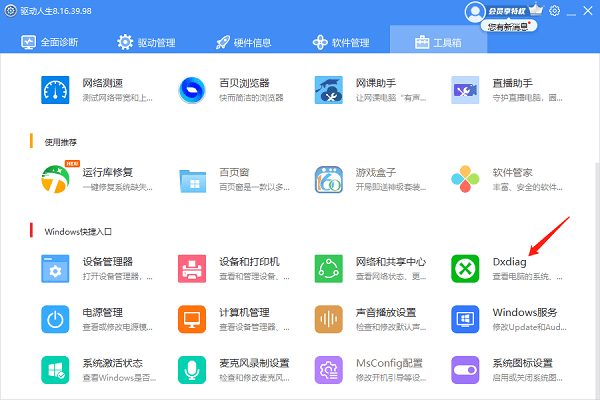Click the member crown icon
Screen dimensions: 600x400
click(x=536, y=10)
